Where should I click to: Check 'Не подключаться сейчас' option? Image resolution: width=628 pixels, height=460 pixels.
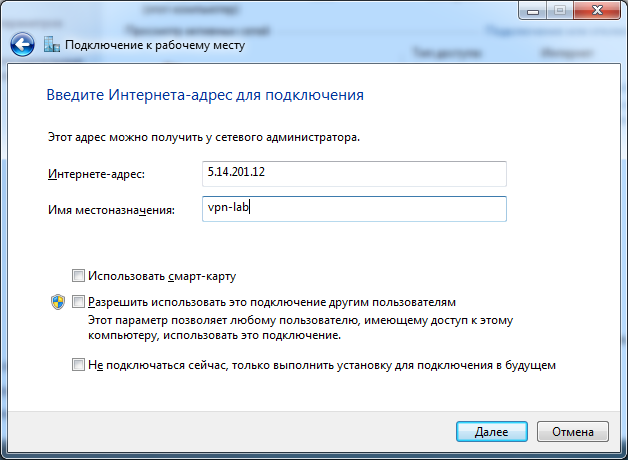click(79, 365)
